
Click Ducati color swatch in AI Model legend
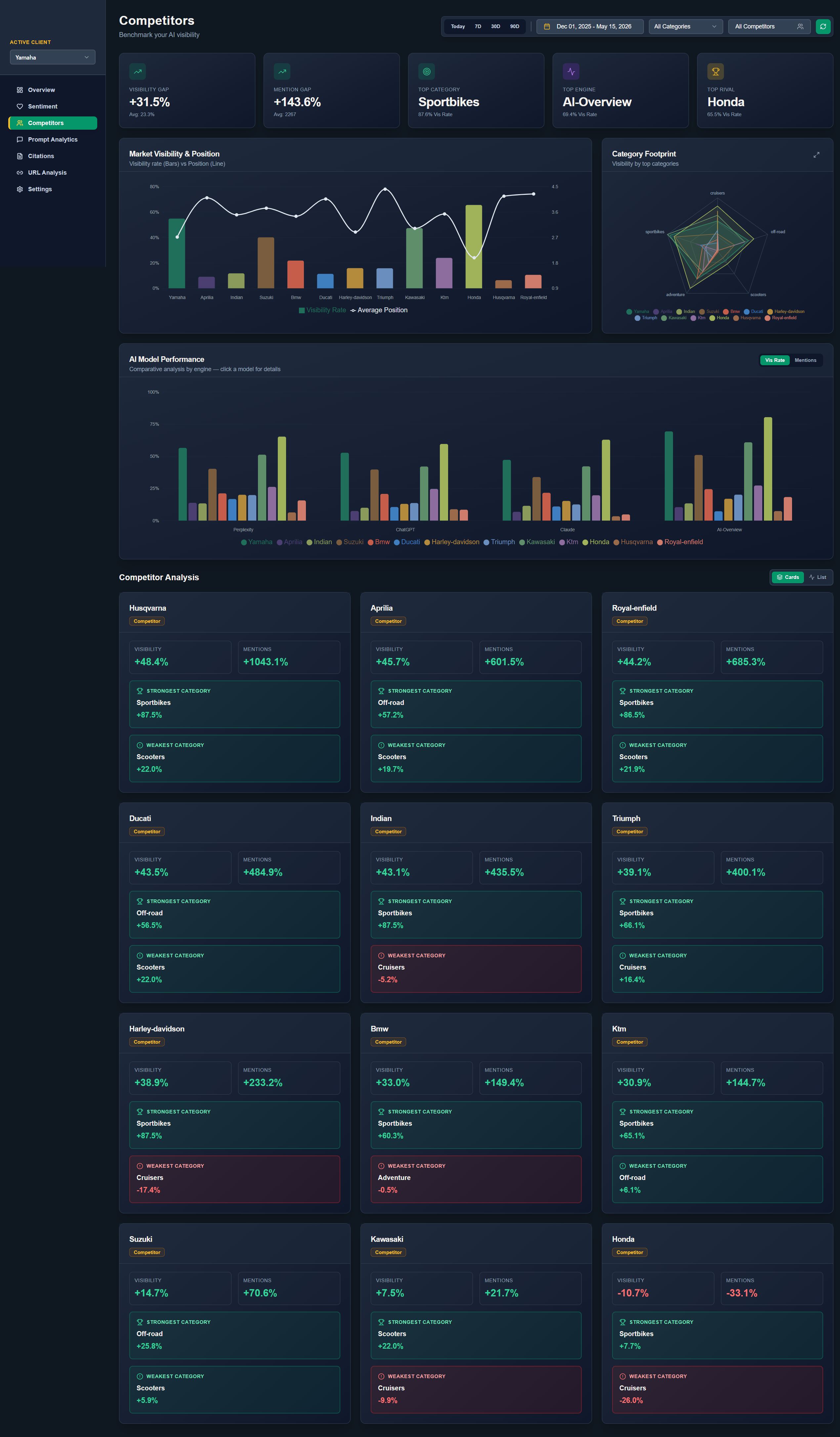[396, 542]
